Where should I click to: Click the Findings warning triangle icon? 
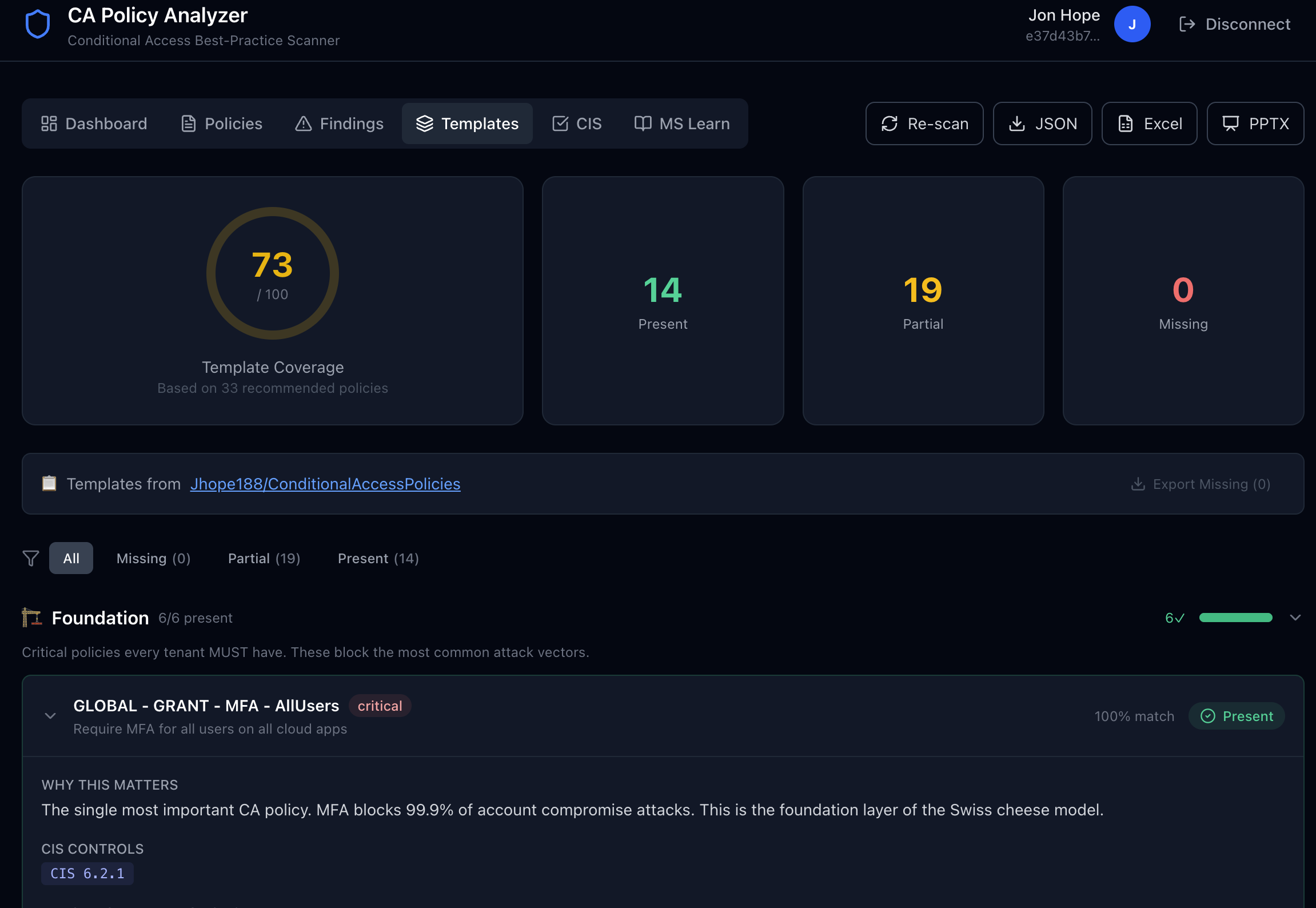pyautogui.click(x=304, y=124)
